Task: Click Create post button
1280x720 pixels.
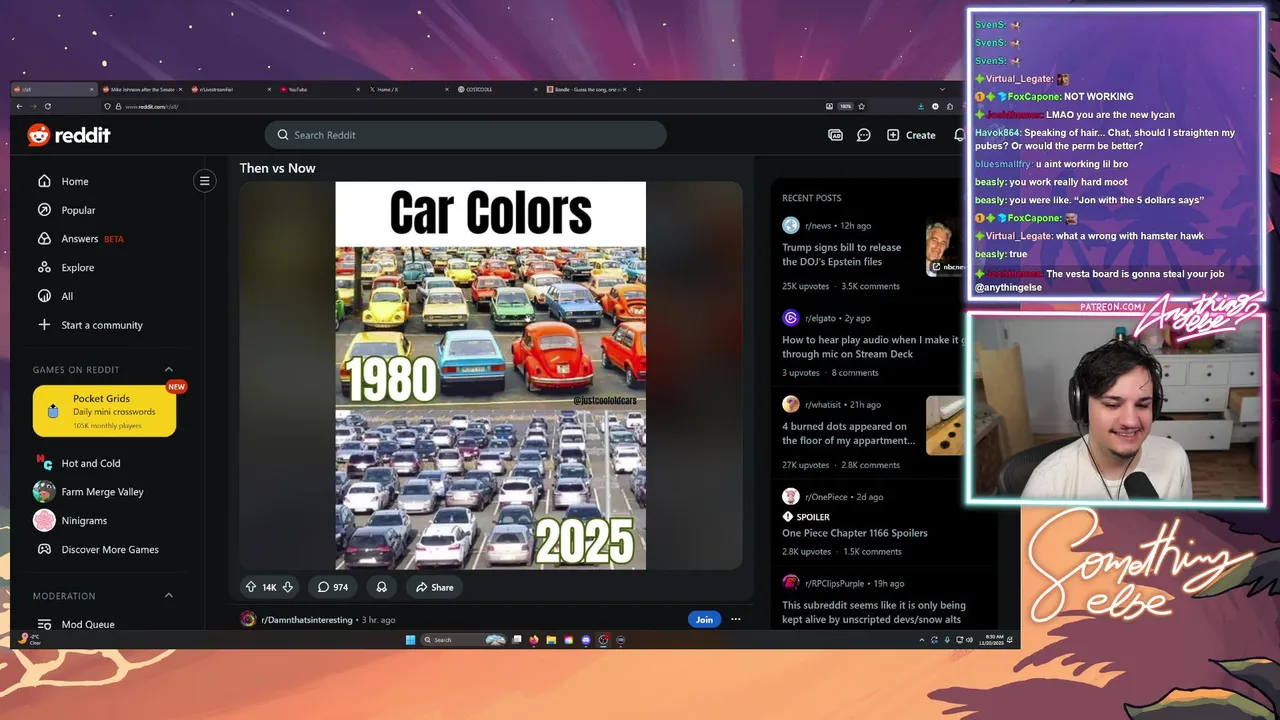Action: point(911,135)
